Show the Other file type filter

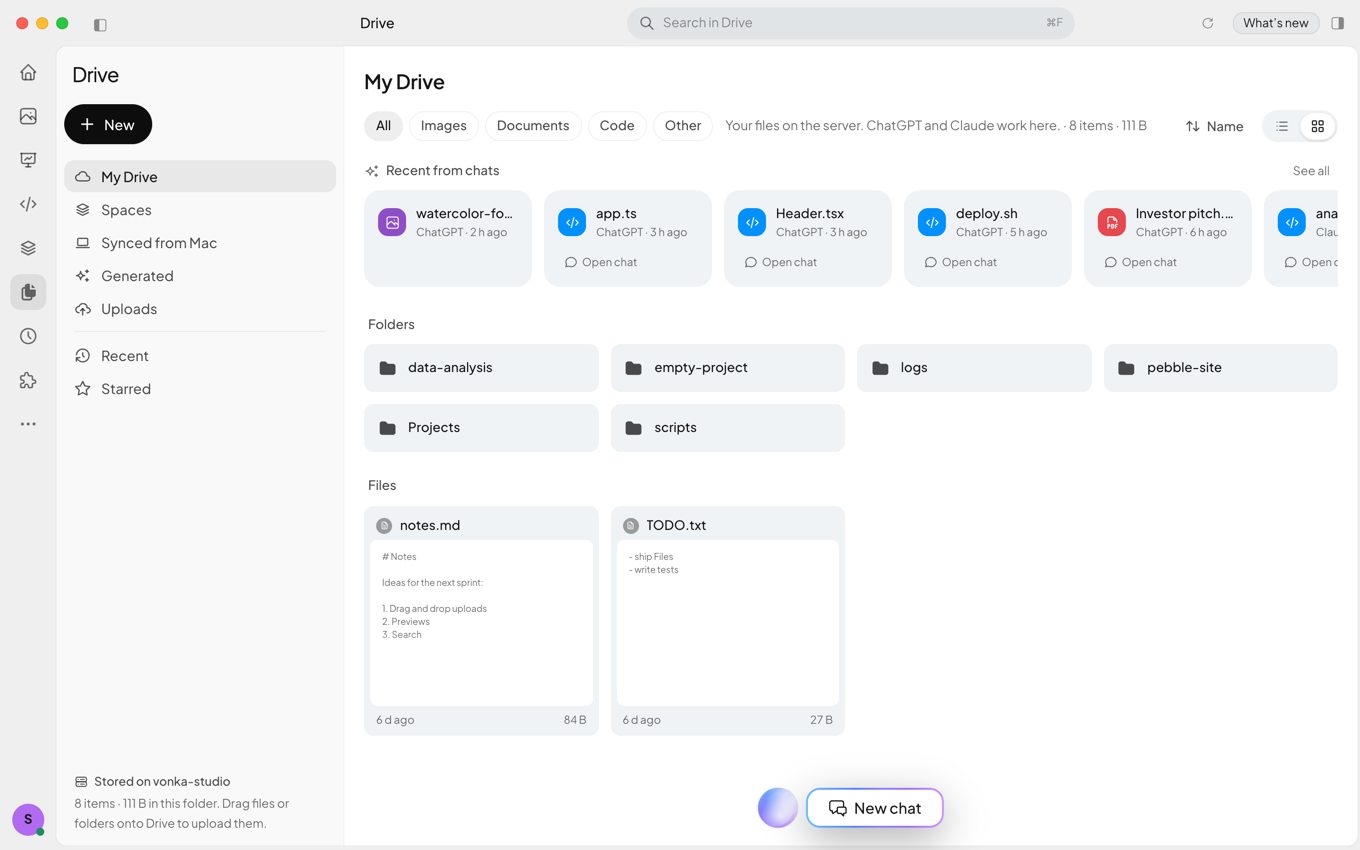click(683, 126)
